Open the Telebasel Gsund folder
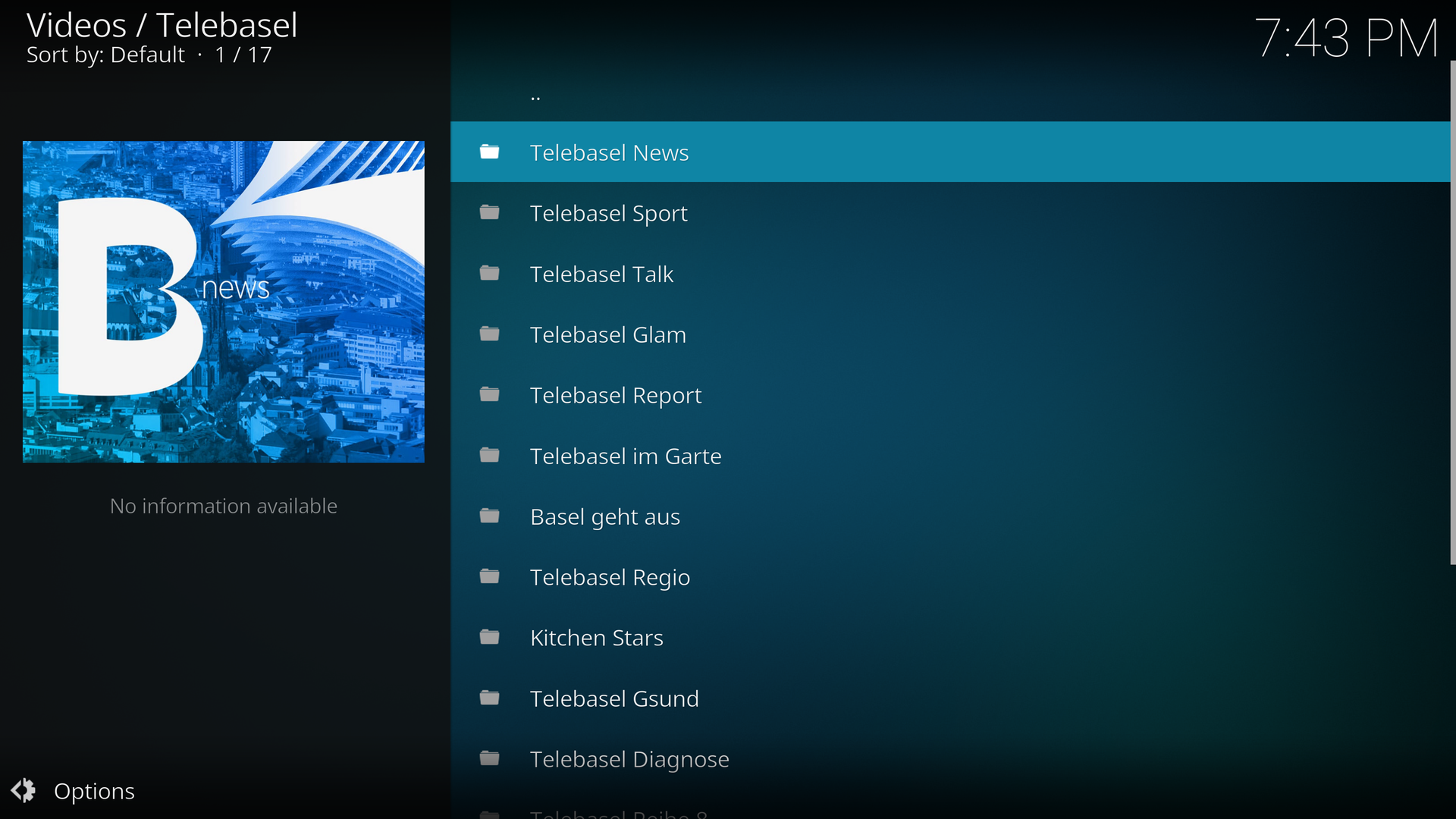Viewport: 1456px width, 819px height. [x=613, y=698]
